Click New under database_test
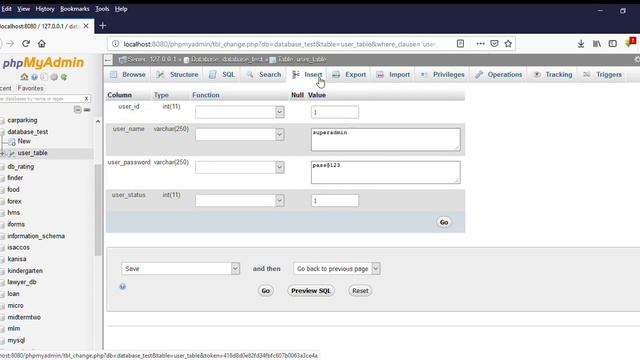640x360 pixels. point(24,141)
